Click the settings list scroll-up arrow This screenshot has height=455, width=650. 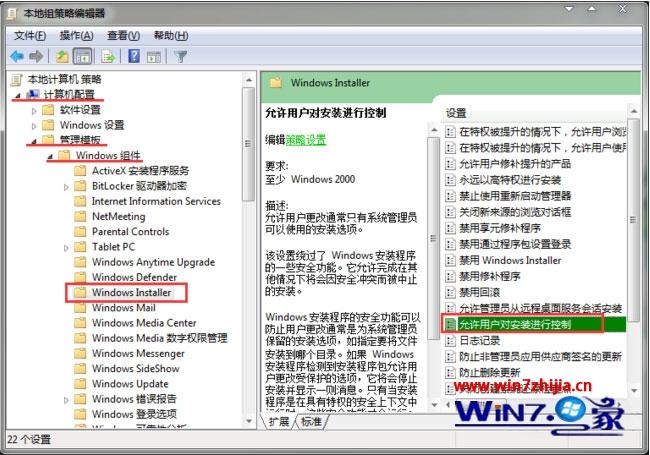[633, 111]
